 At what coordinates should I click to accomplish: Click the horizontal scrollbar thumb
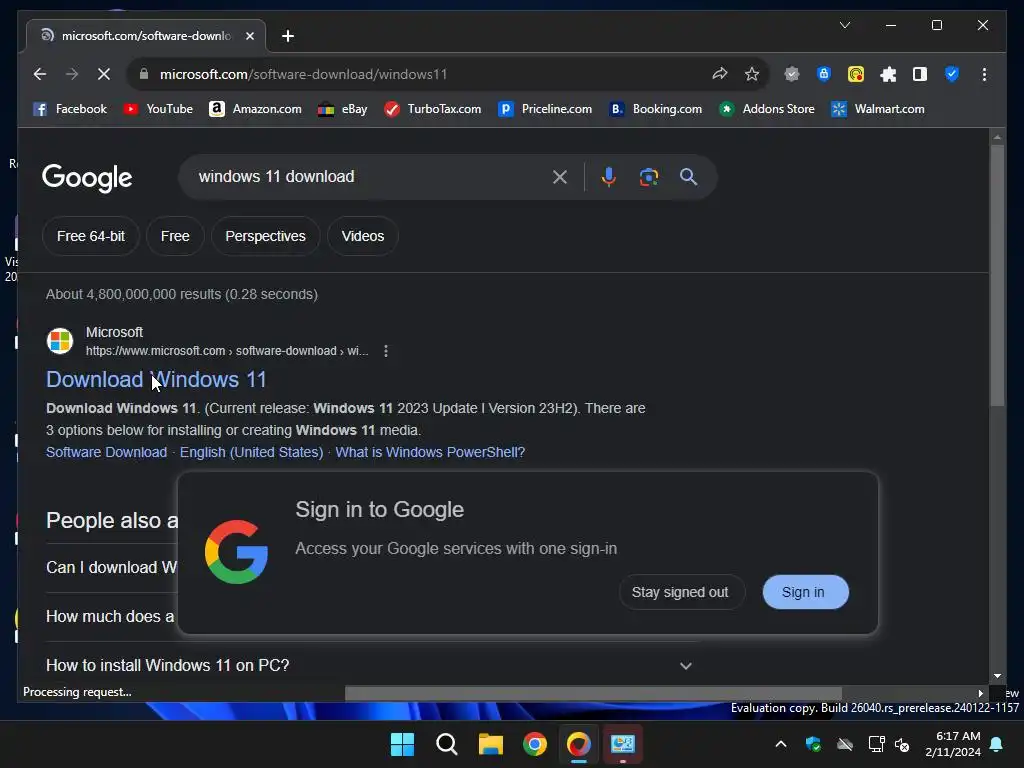tap(593, 693)
